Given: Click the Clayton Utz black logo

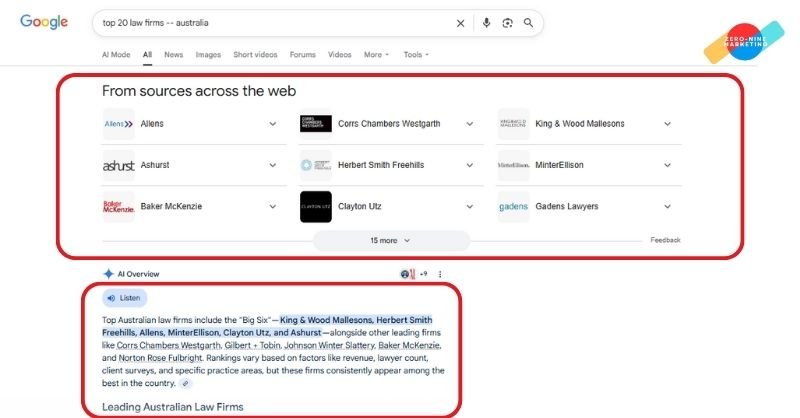Looking at the screenshot, I should pos(316,207).
